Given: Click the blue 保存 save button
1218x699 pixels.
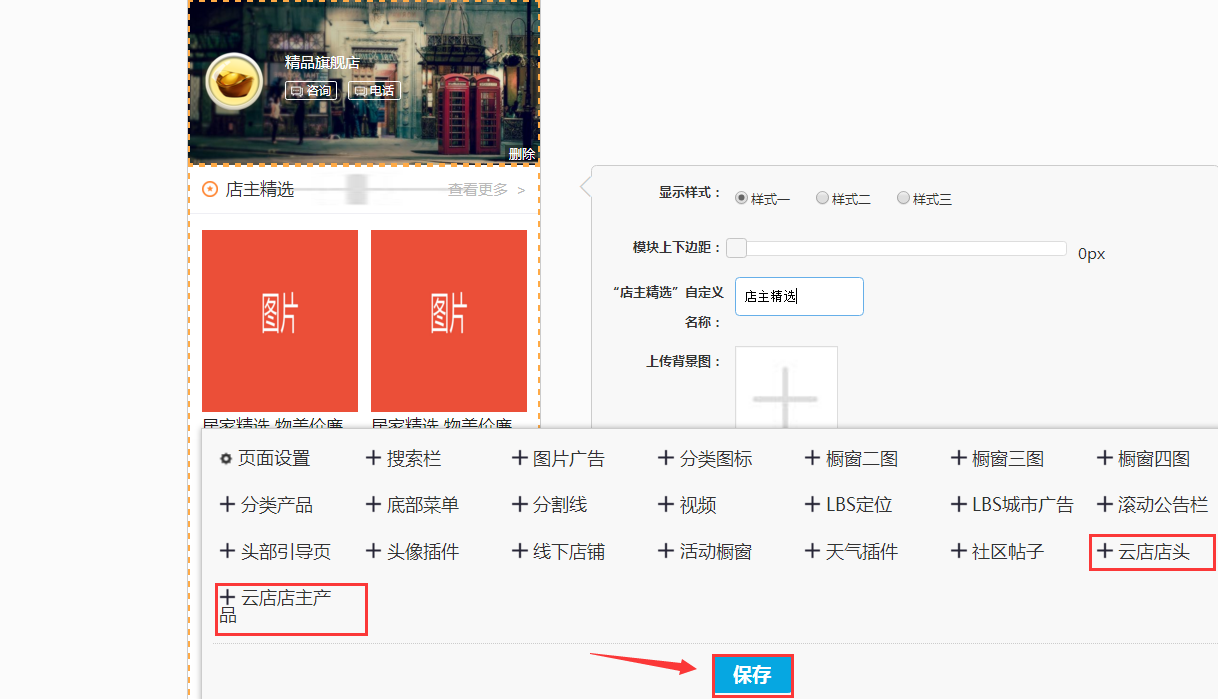Looking at the screenshot, I should pyautogui.click(x=752, y=676).
